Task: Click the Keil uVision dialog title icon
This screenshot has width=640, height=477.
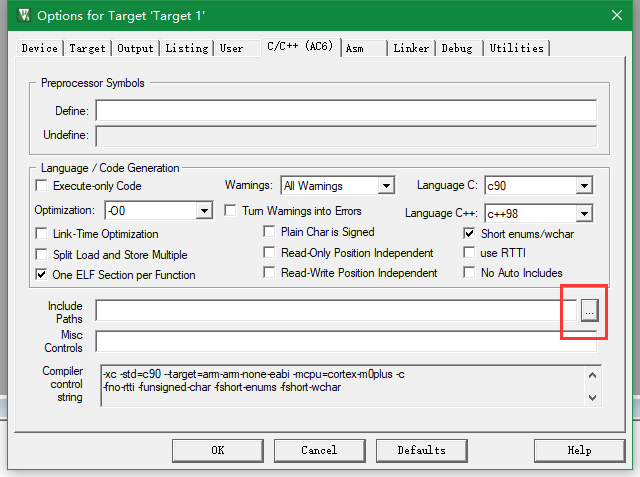Action: (x=24, y=15)
